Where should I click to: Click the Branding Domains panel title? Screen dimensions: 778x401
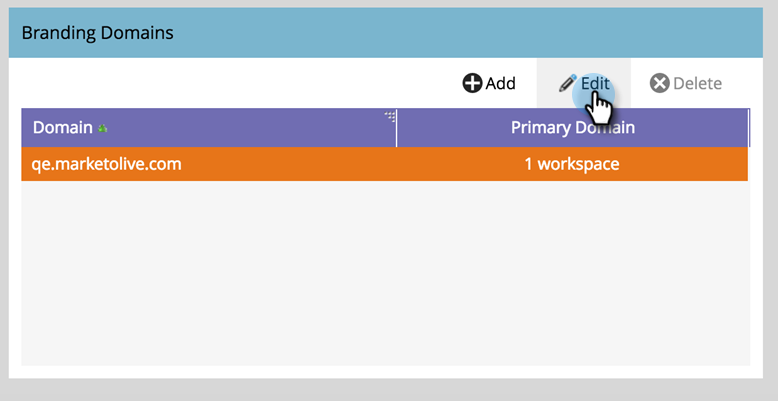point(97,33)
